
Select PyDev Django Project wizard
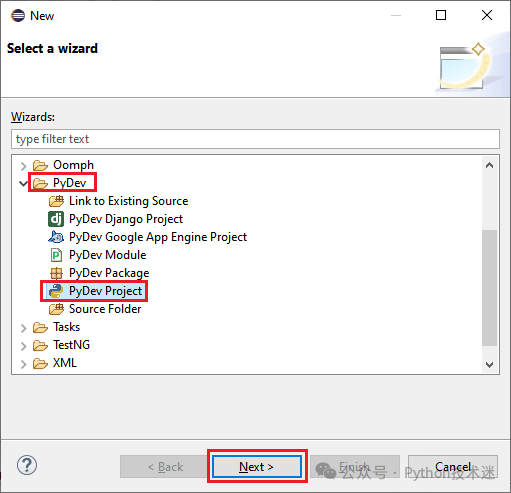126,219
